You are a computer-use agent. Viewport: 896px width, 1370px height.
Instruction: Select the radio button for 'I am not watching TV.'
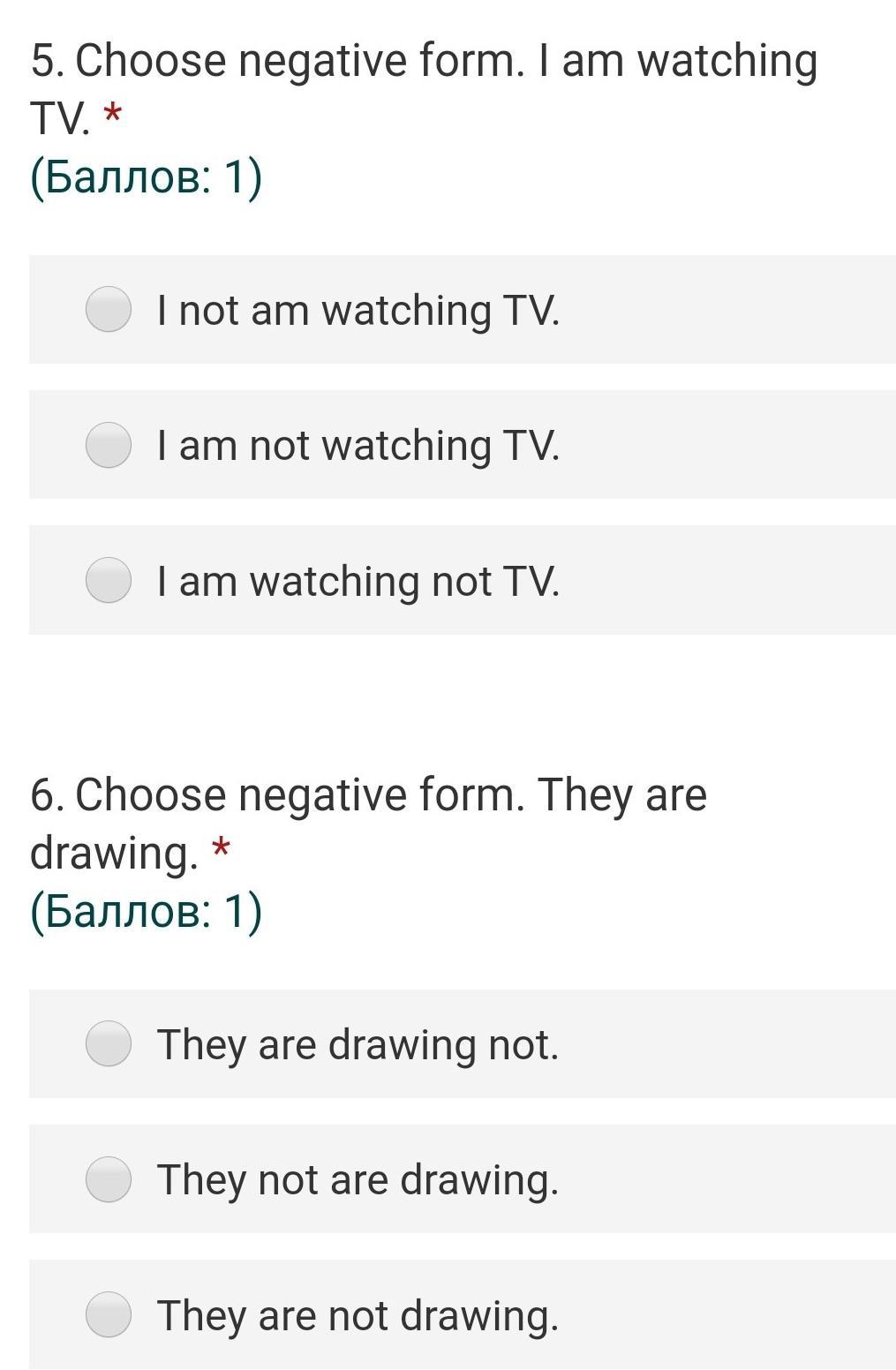tap(109, 444)
